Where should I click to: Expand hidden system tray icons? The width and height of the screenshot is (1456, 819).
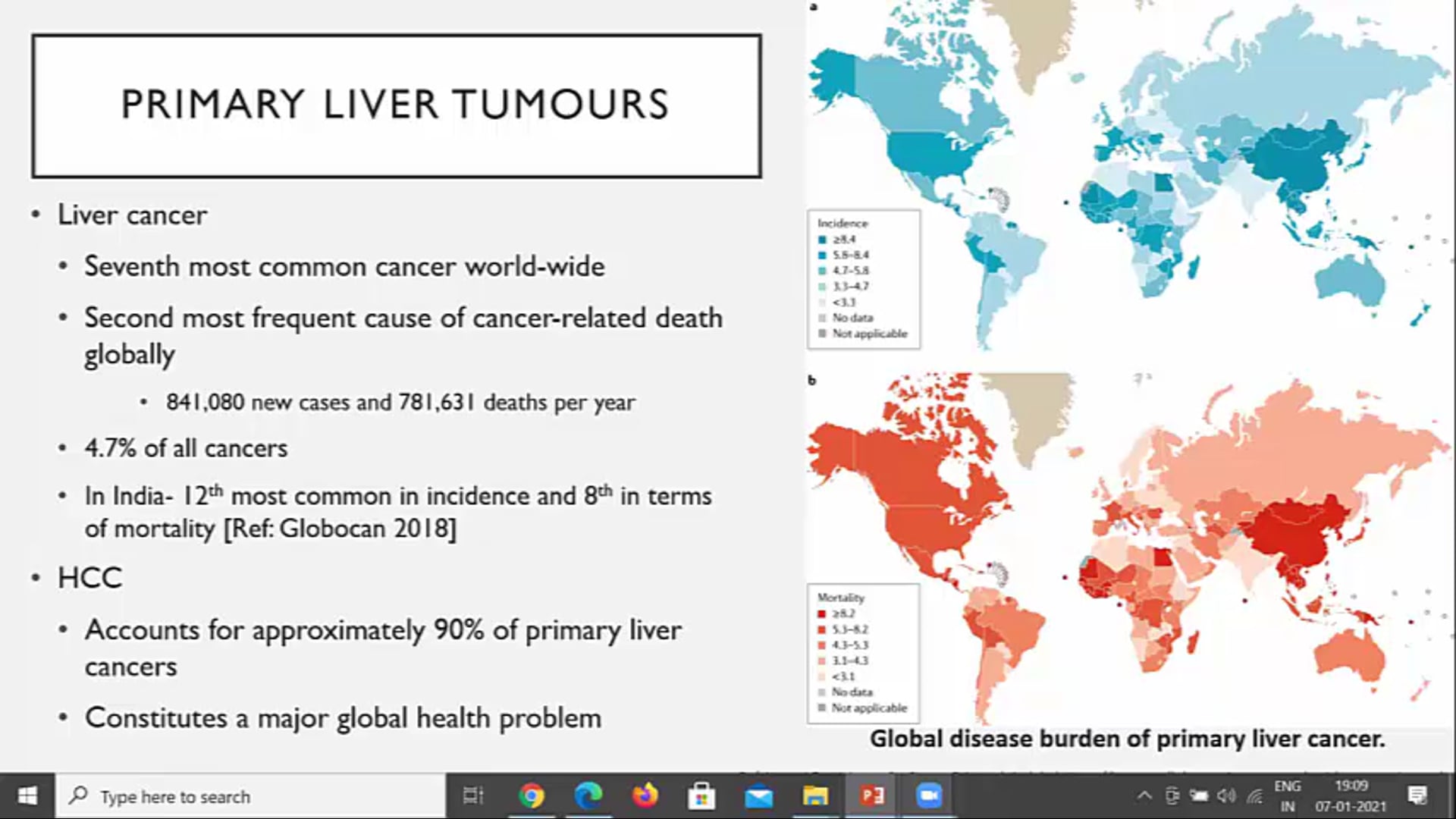coord(1145,796)
